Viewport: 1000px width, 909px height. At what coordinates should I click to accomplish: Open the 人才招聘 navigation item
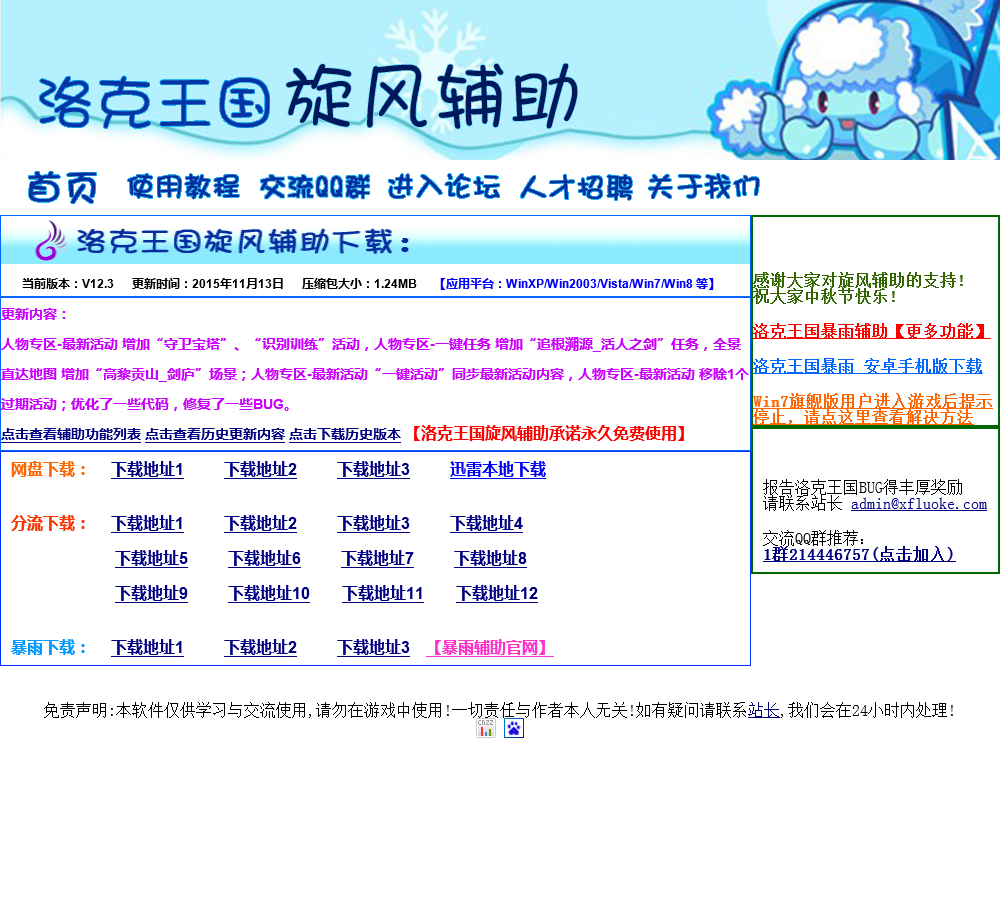coord(576,187)
